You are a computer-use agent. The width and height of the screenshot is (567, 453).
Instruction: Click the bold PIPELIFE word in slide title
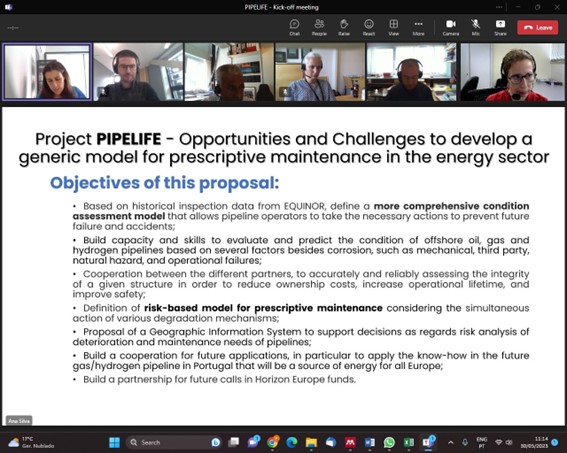pyautogui.click(x=129, y=139)
